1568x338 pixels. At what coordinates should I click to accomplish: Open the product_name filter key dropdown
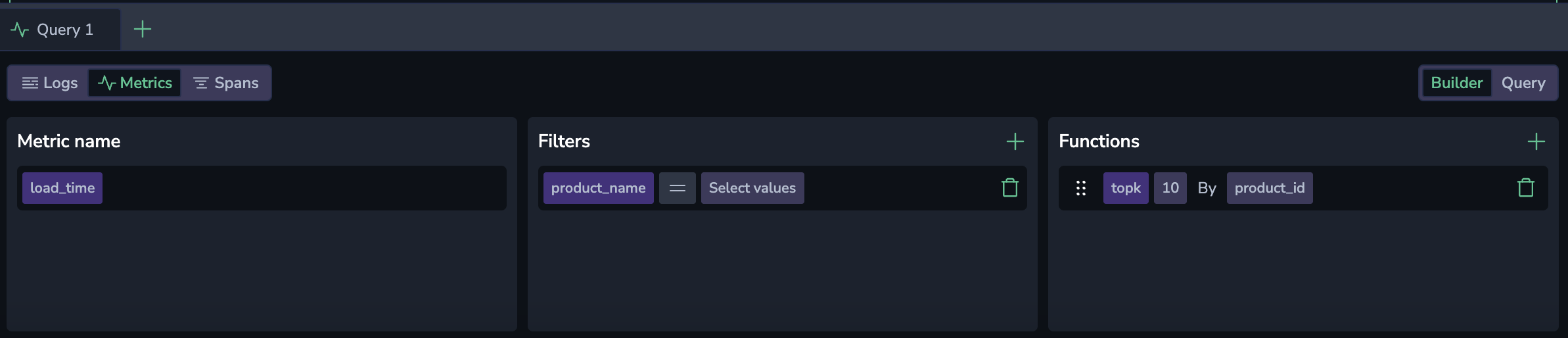pos(598,188)
